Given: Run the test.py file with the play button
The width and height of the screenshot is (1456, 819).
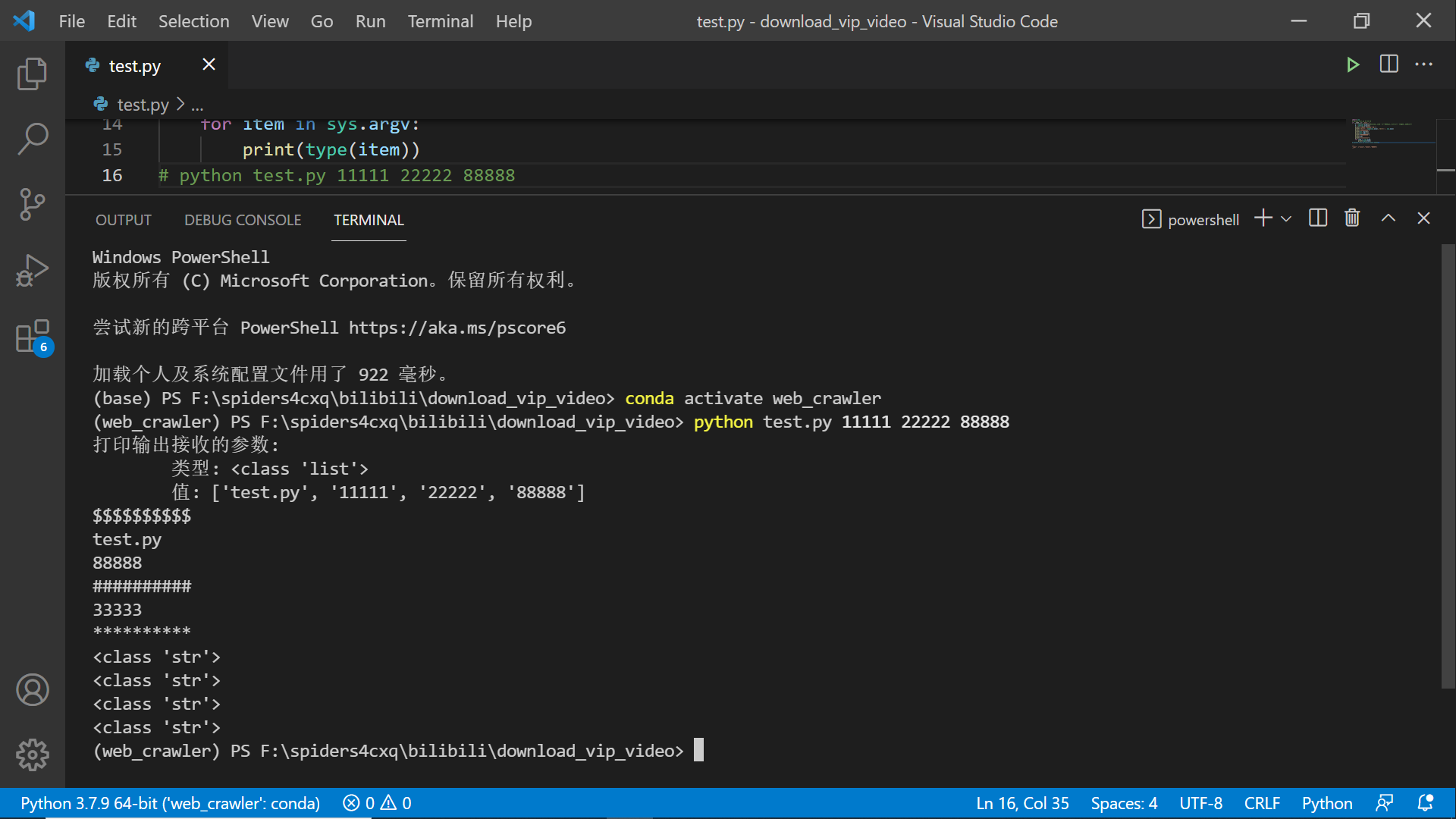Looking at the screenshot, I should pyautogui.click(x=1354, y=64).
